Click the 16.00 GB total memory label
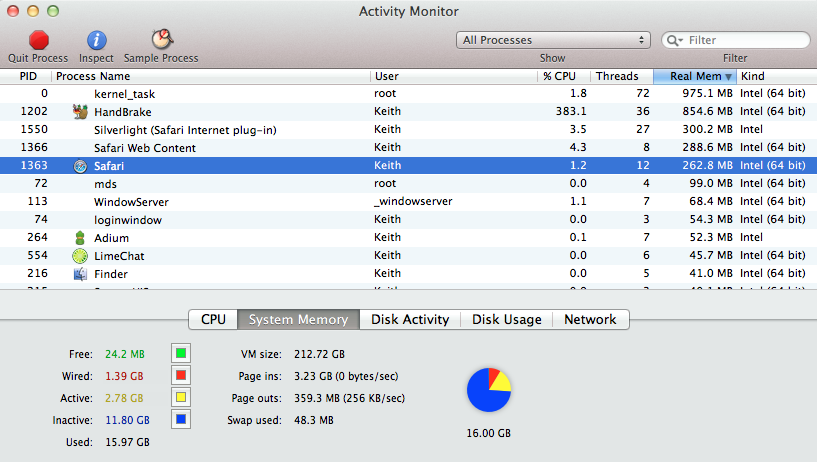 point(488,433)
